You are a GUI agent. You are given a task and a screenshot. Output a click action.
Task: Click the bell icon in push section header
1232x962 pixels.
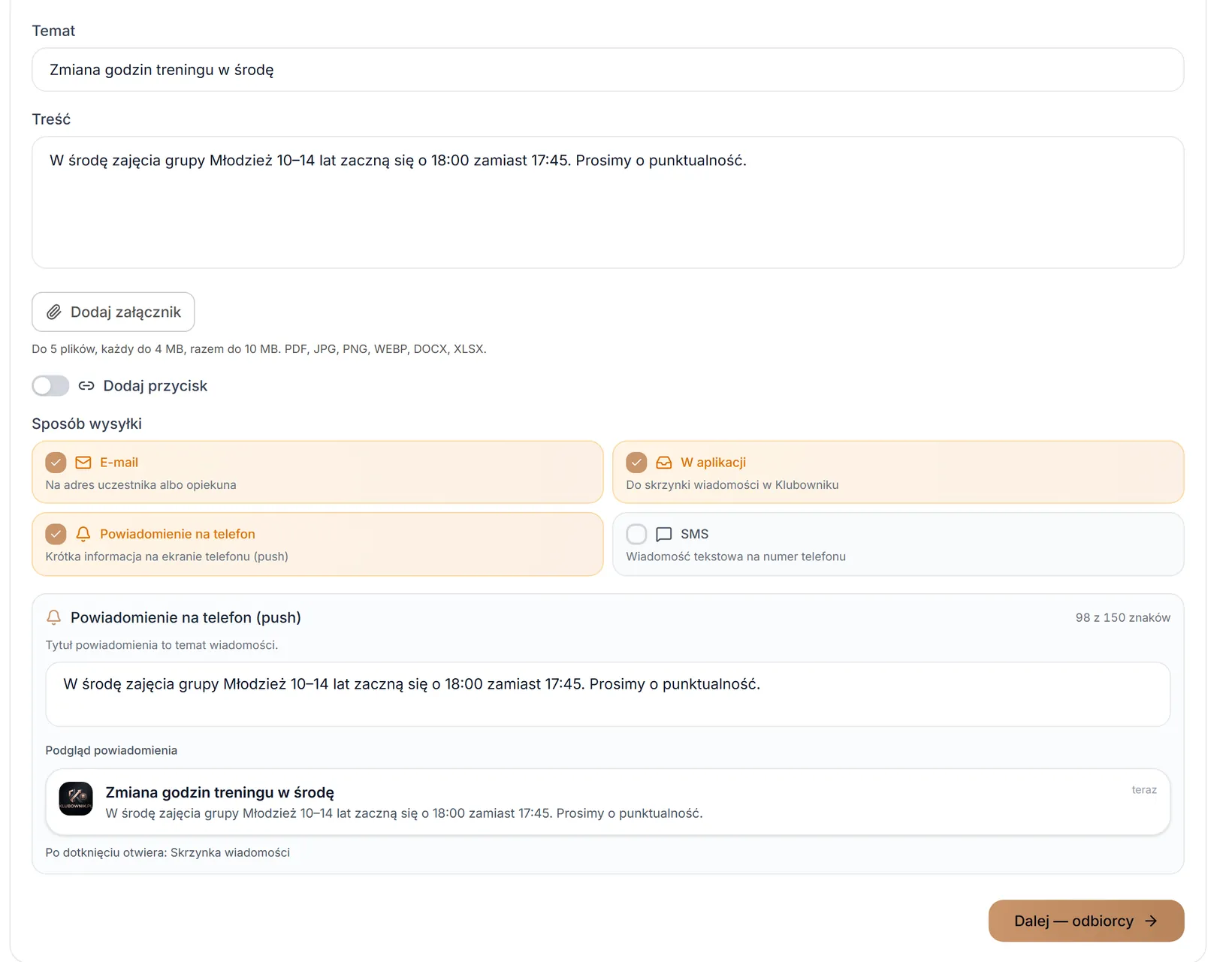pyautogui.click(x=53, y=617)
